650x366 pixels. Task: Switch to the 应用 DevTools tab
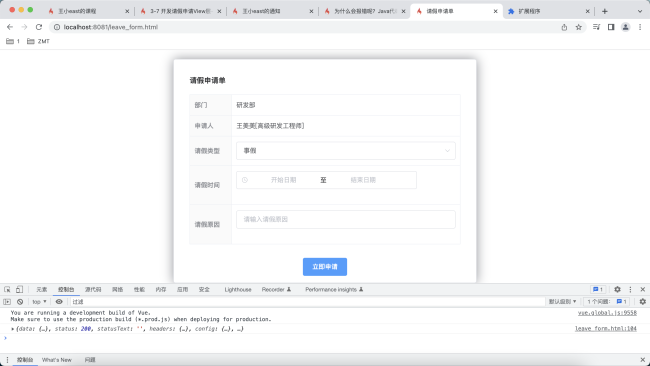click(x=182, y=289)
